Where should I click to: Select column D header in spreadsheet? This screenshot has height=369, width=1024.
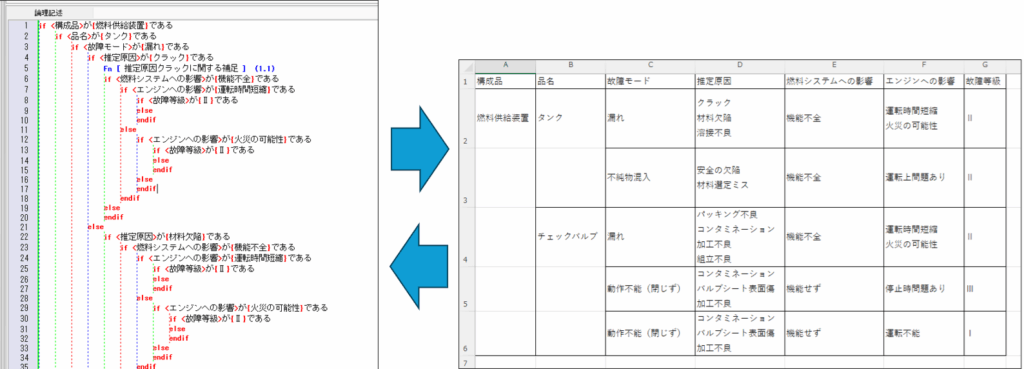739,65
